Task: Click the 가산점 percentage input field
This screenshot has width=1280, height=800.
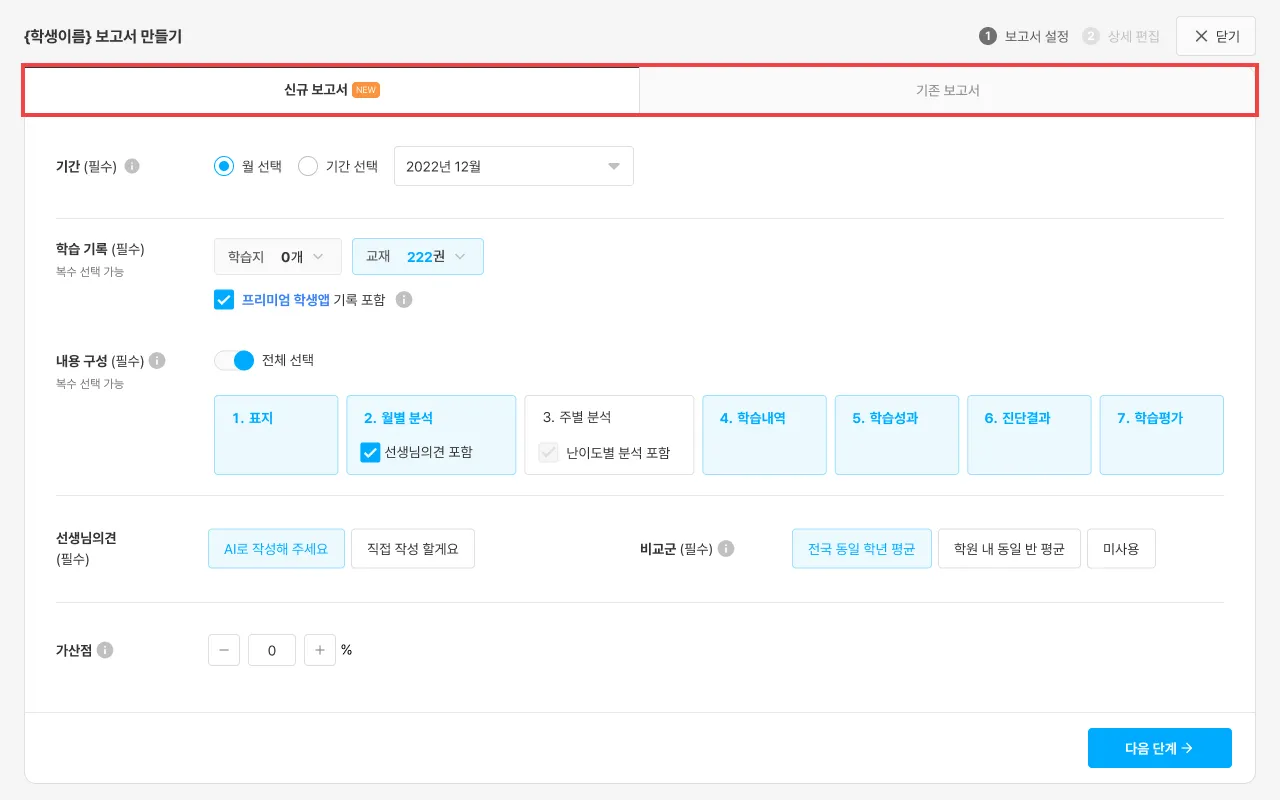Action: tap(272, 650)
